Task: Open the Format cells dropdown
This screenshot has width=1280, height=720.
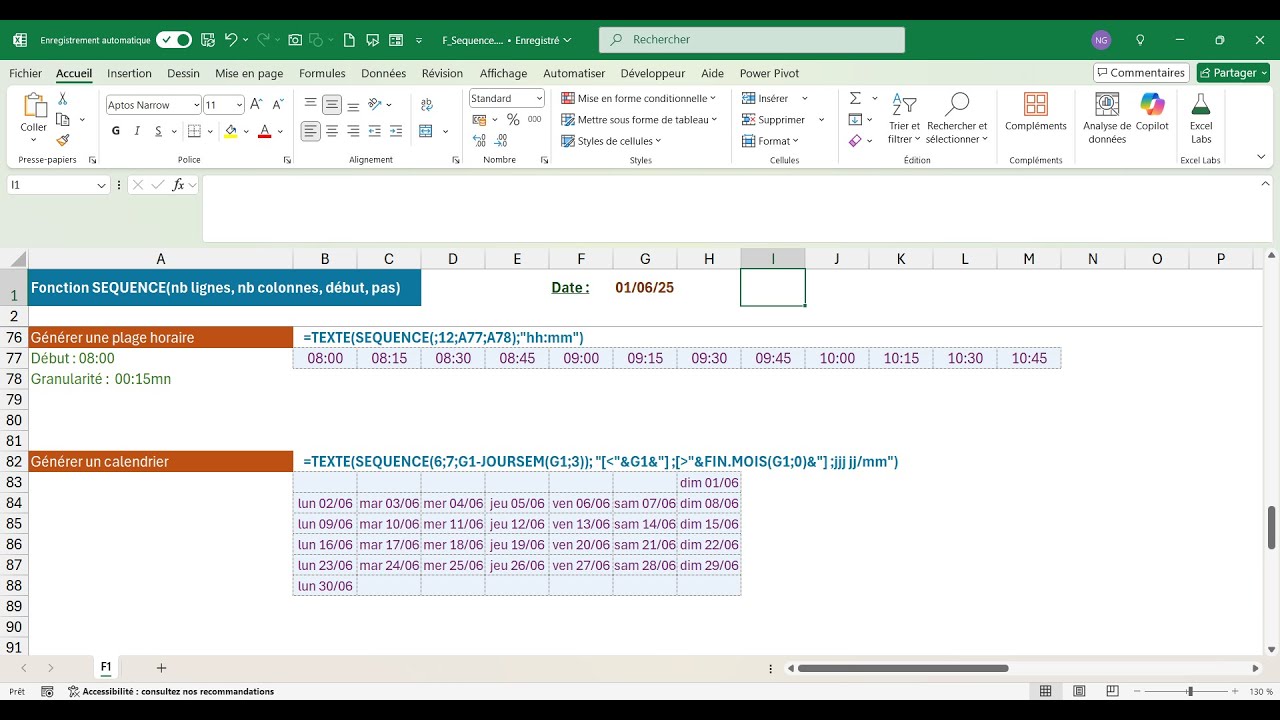Action: point(770,141)
